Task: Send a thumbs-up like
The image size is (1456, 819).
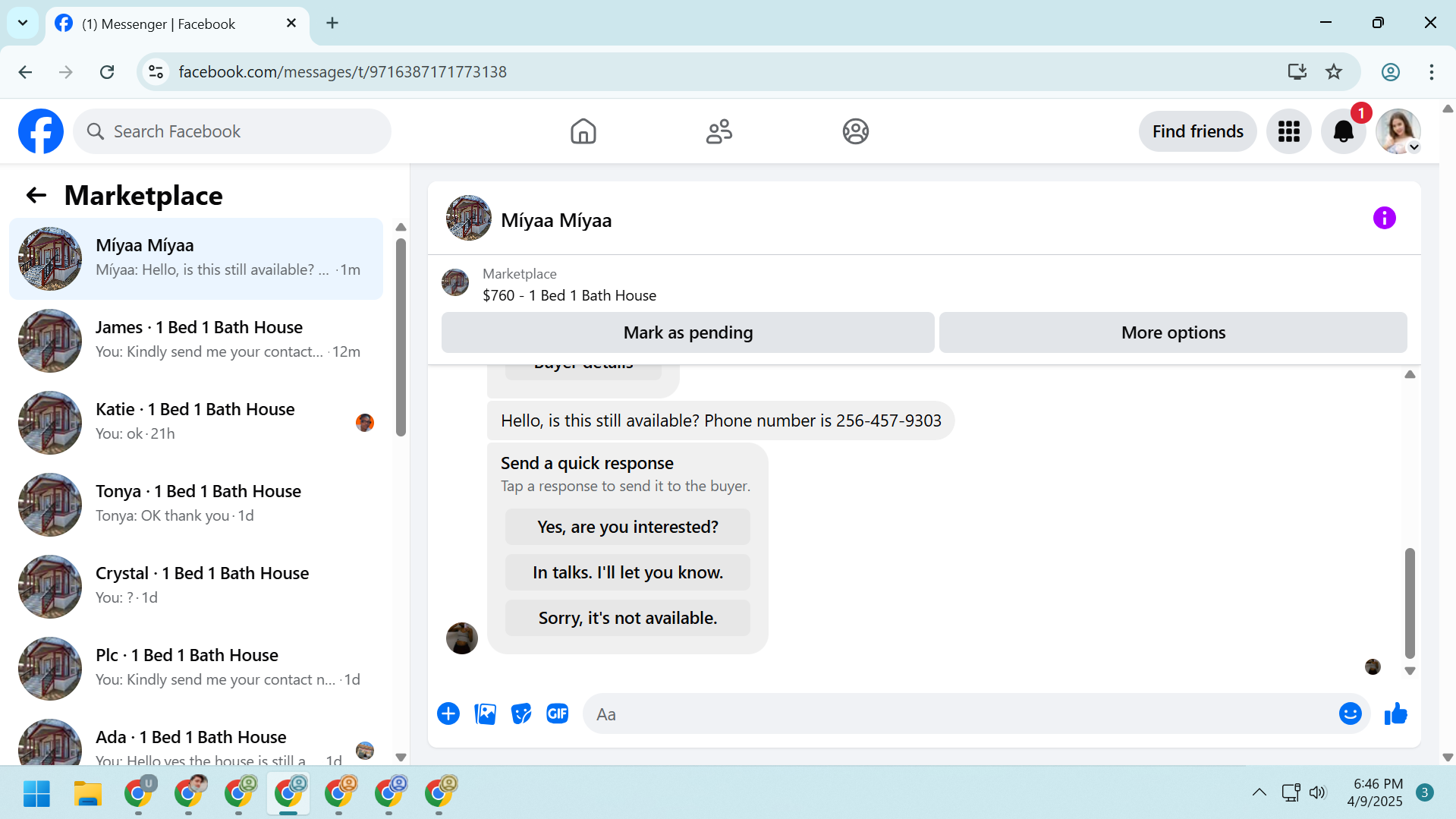Action: point(1395,714)
